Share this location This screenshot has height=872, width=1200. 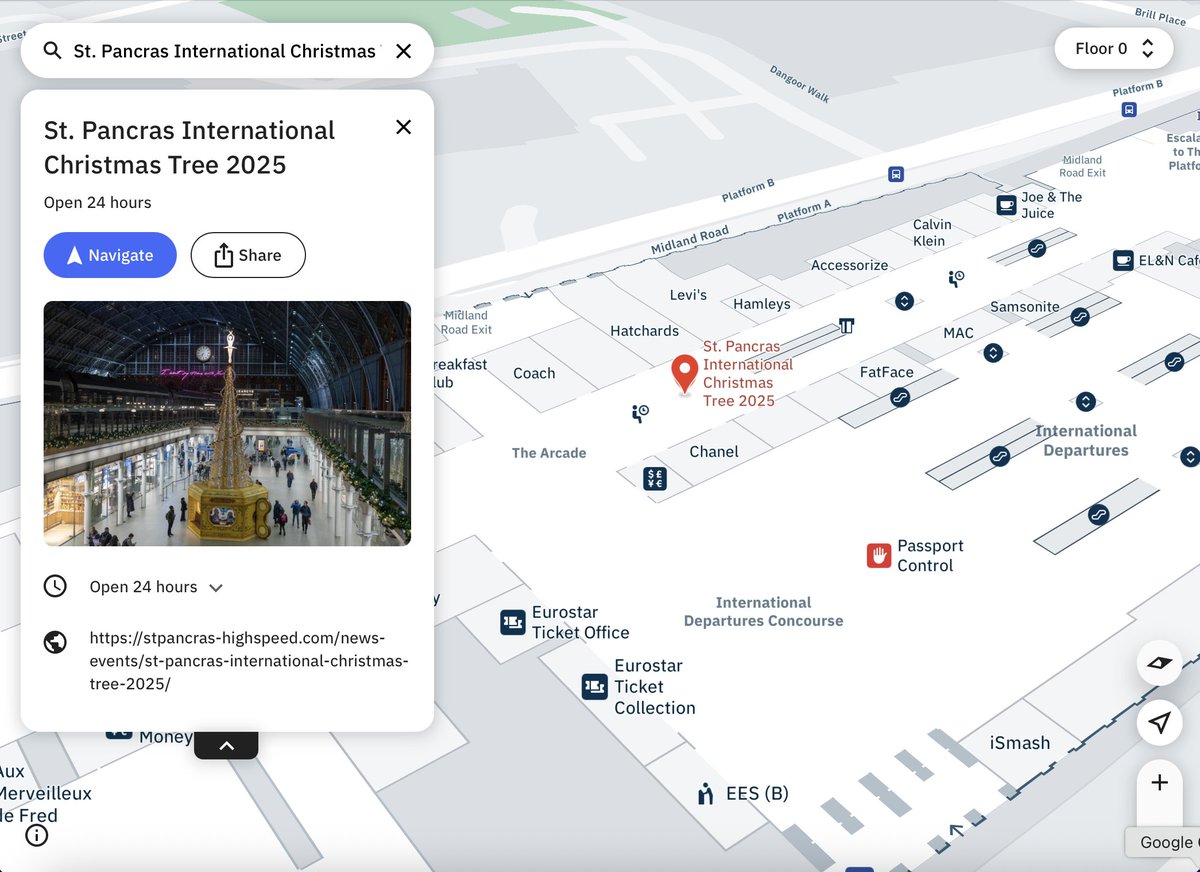point(248,255)
